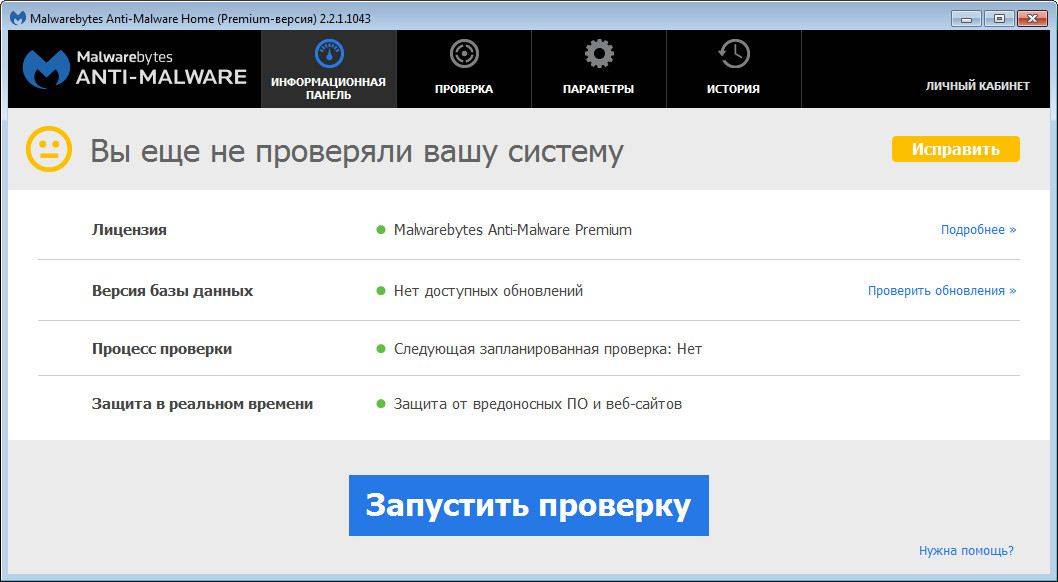This screenshot has height=582, width=1058.
Task: Click green dot beside Следующая запланированная проверка
Action: click(x=381, y=349)
